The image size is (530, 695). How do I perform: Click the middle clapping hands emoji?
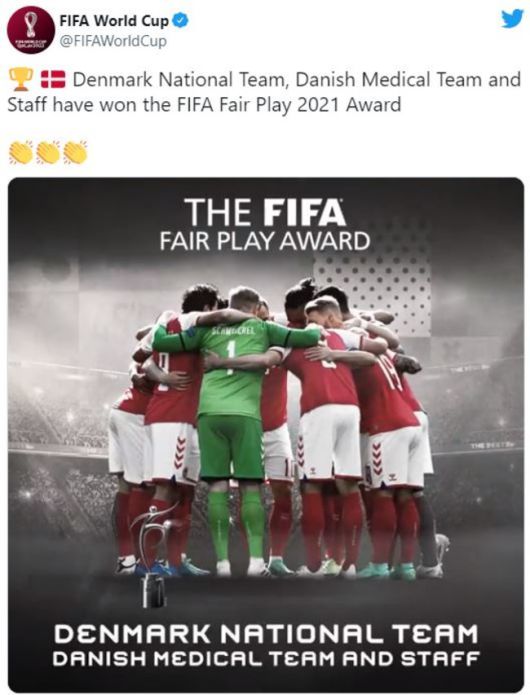coord(47,152)
